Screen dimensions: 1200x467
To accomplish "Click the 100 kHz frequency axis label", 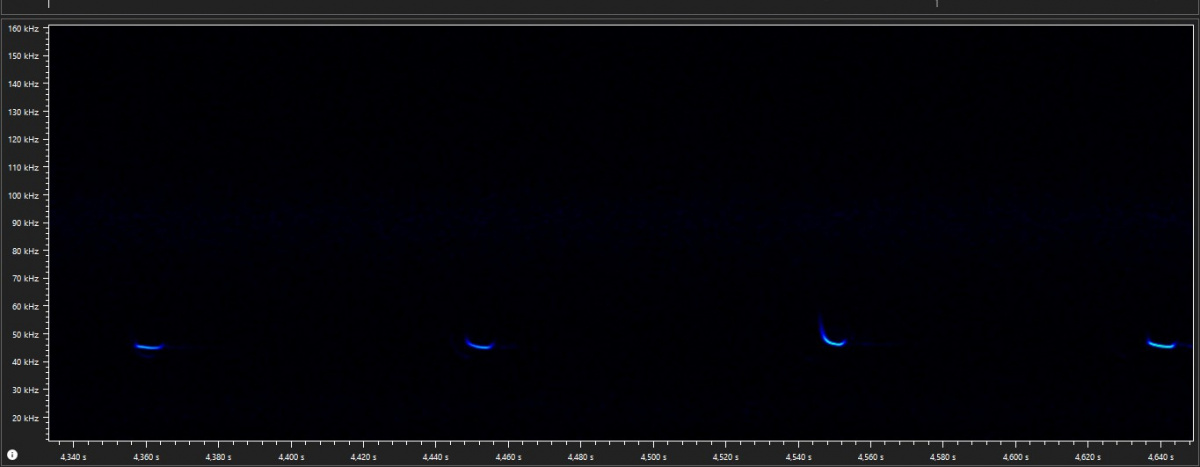I will point(22,196).
